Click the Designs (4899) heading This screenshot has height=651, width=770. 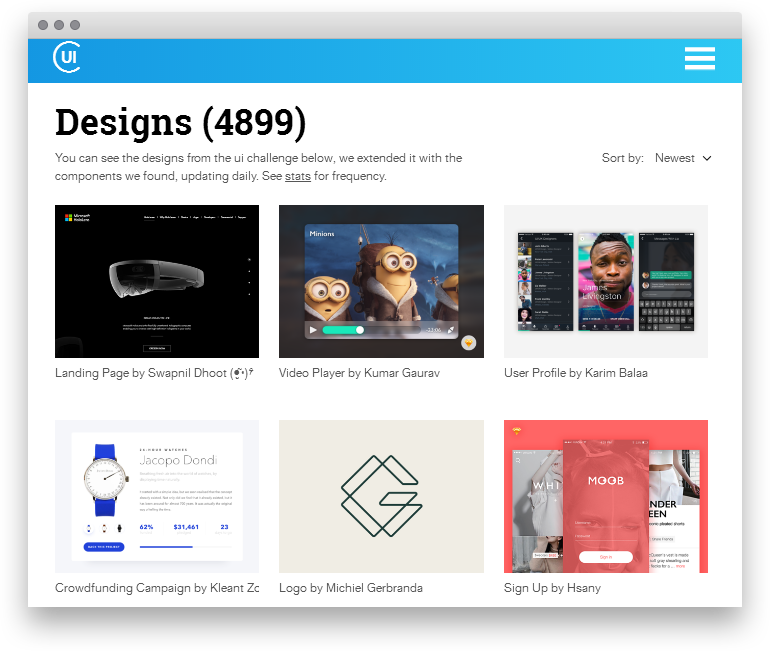click(x=180, y=122)
